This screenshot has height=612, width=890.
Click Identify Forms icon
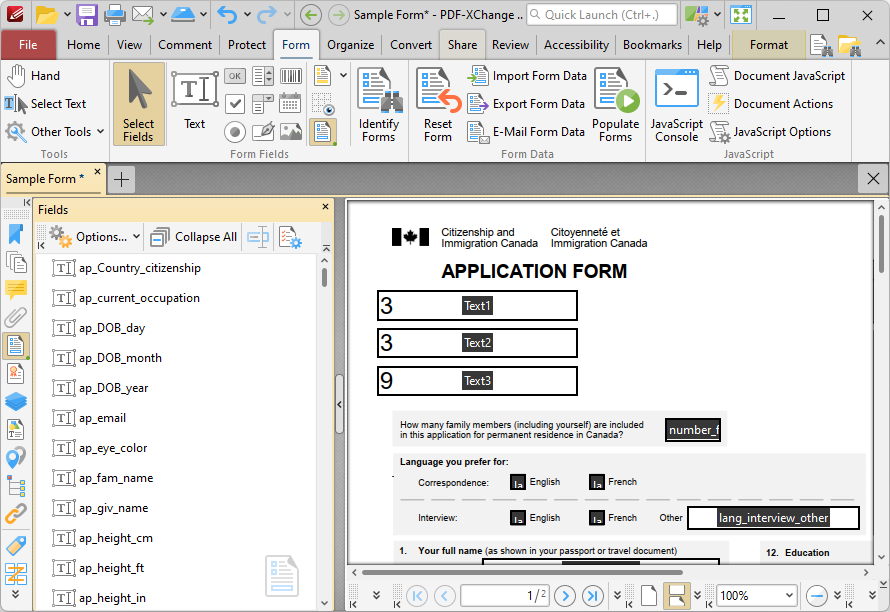click(x=379, y=104)
